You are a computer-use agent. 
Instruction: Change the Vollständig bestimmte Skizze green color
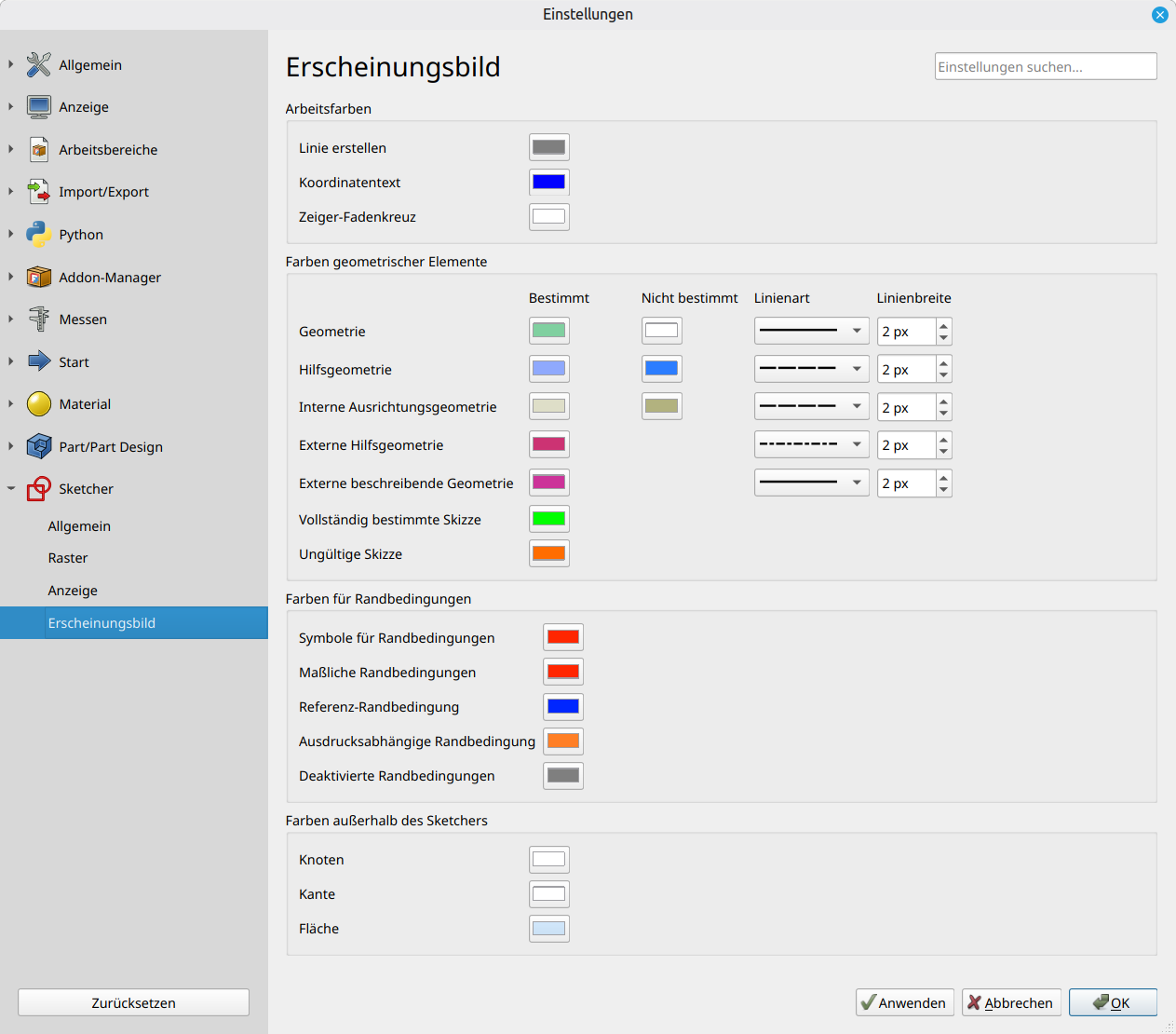coord(549,519)
